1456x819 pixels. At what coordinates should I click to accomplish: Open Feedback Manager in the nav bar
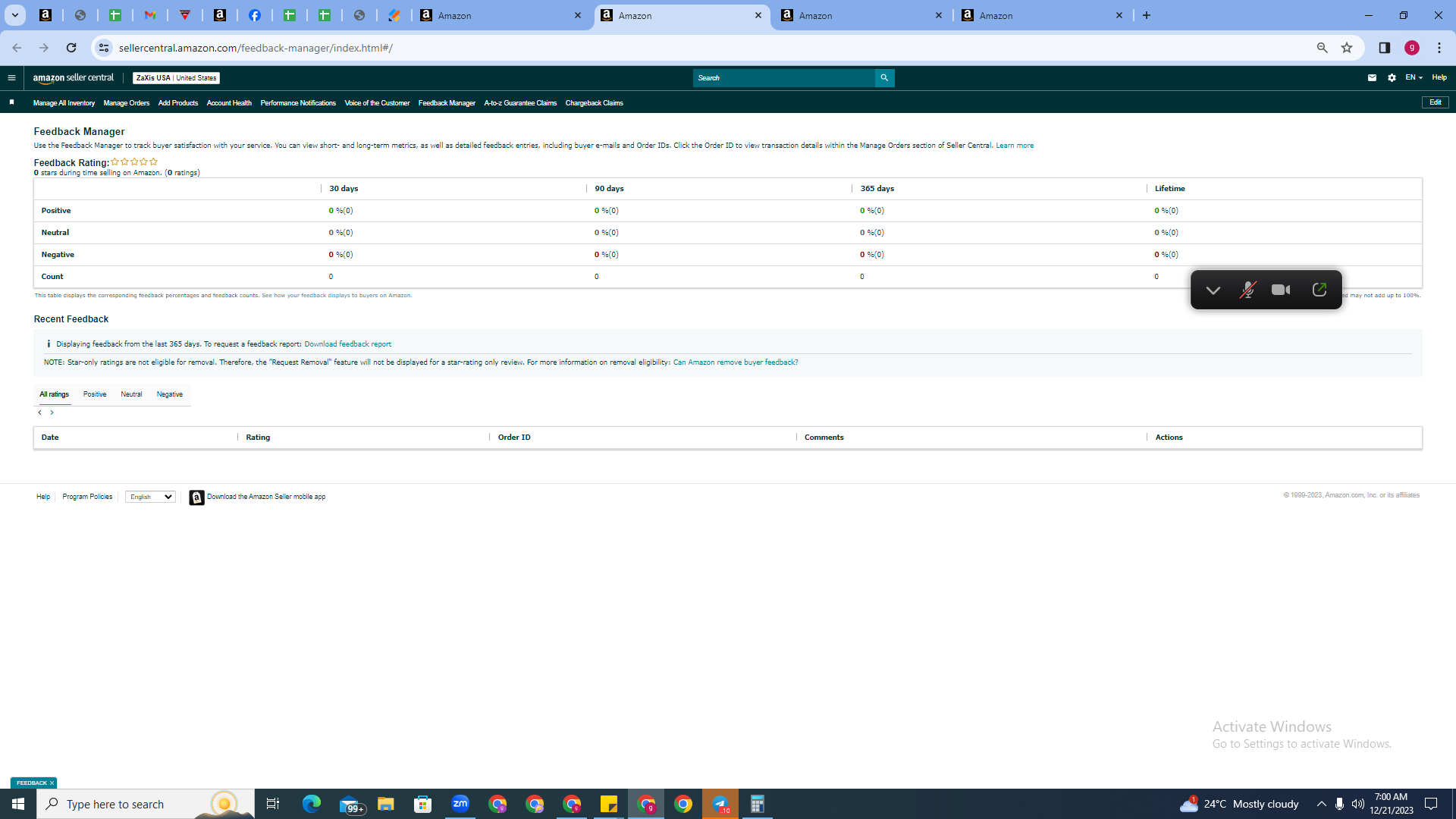pos(447,103)
